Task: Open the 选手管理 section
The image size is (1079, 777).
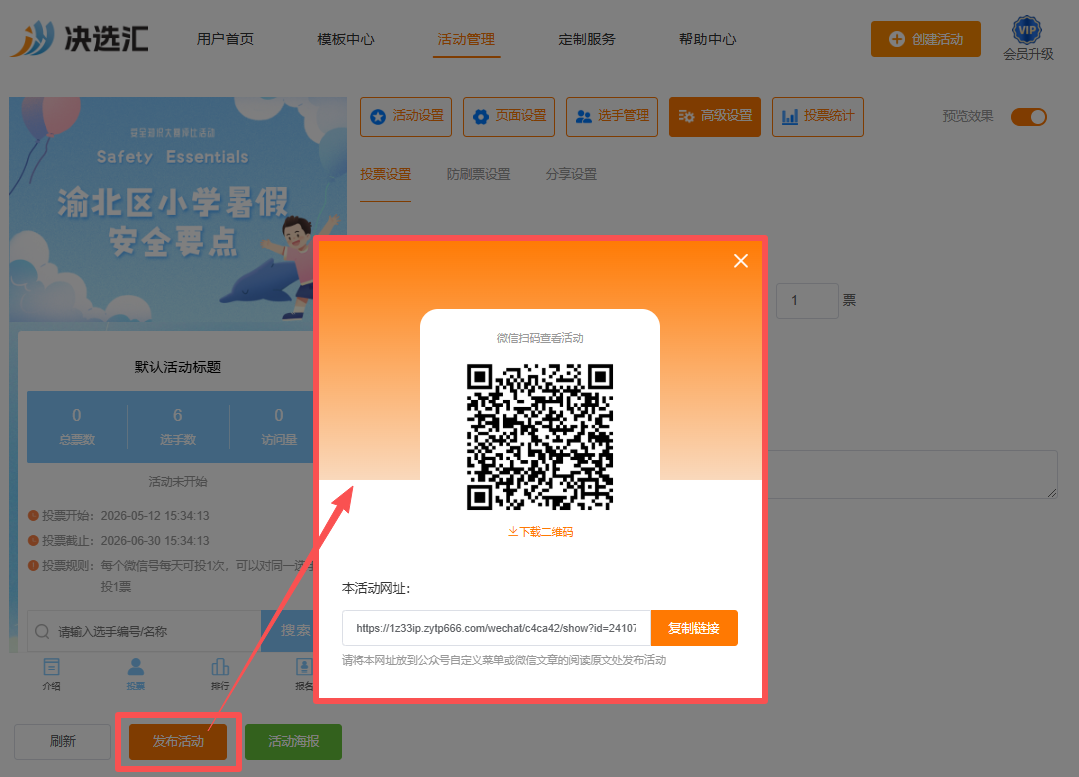Action: 612,117
